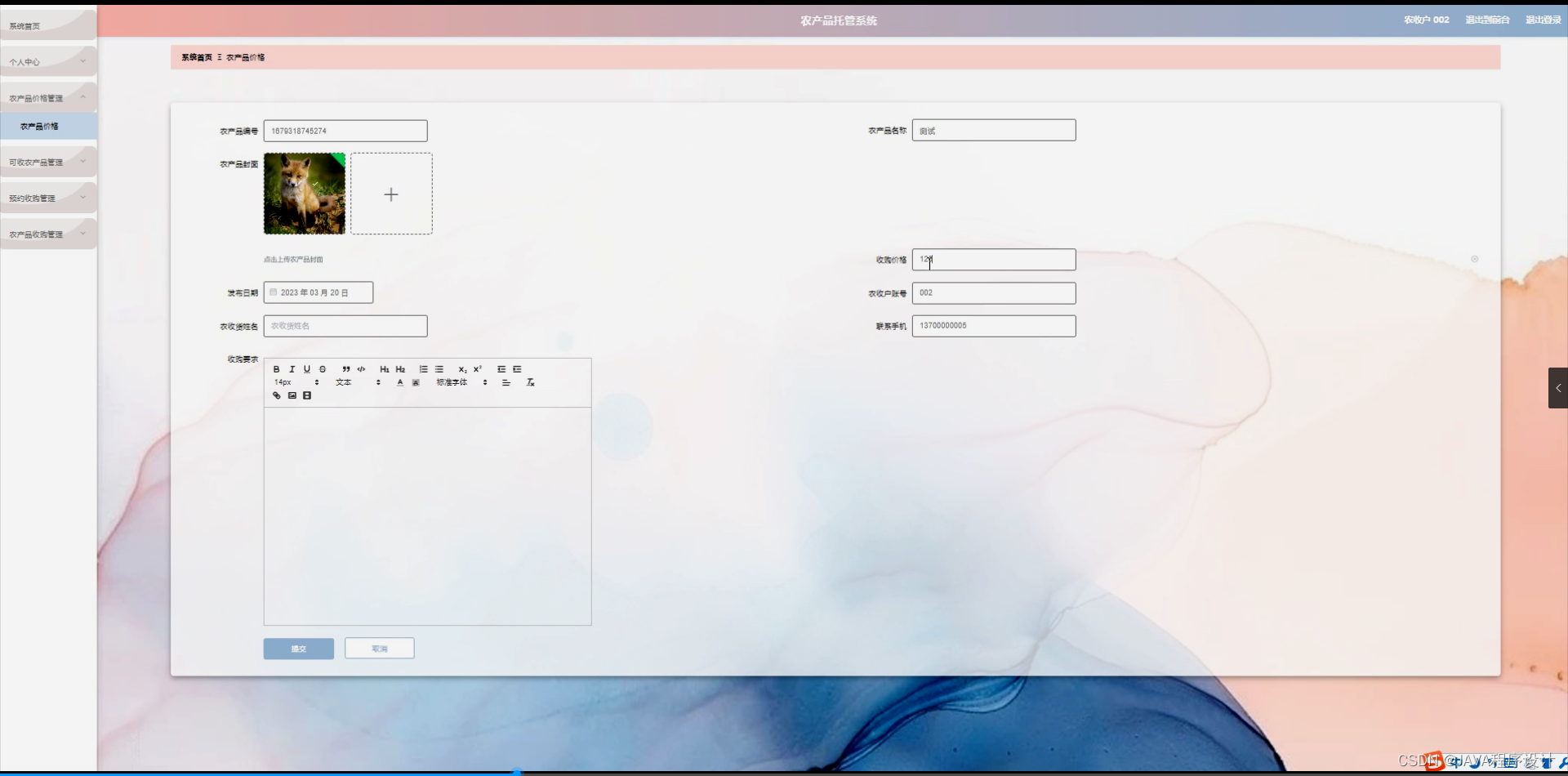Insert an image into the editor
The width and height of the screenshot is (1568, 776).
pyautogui.click(x=292, y=395)
